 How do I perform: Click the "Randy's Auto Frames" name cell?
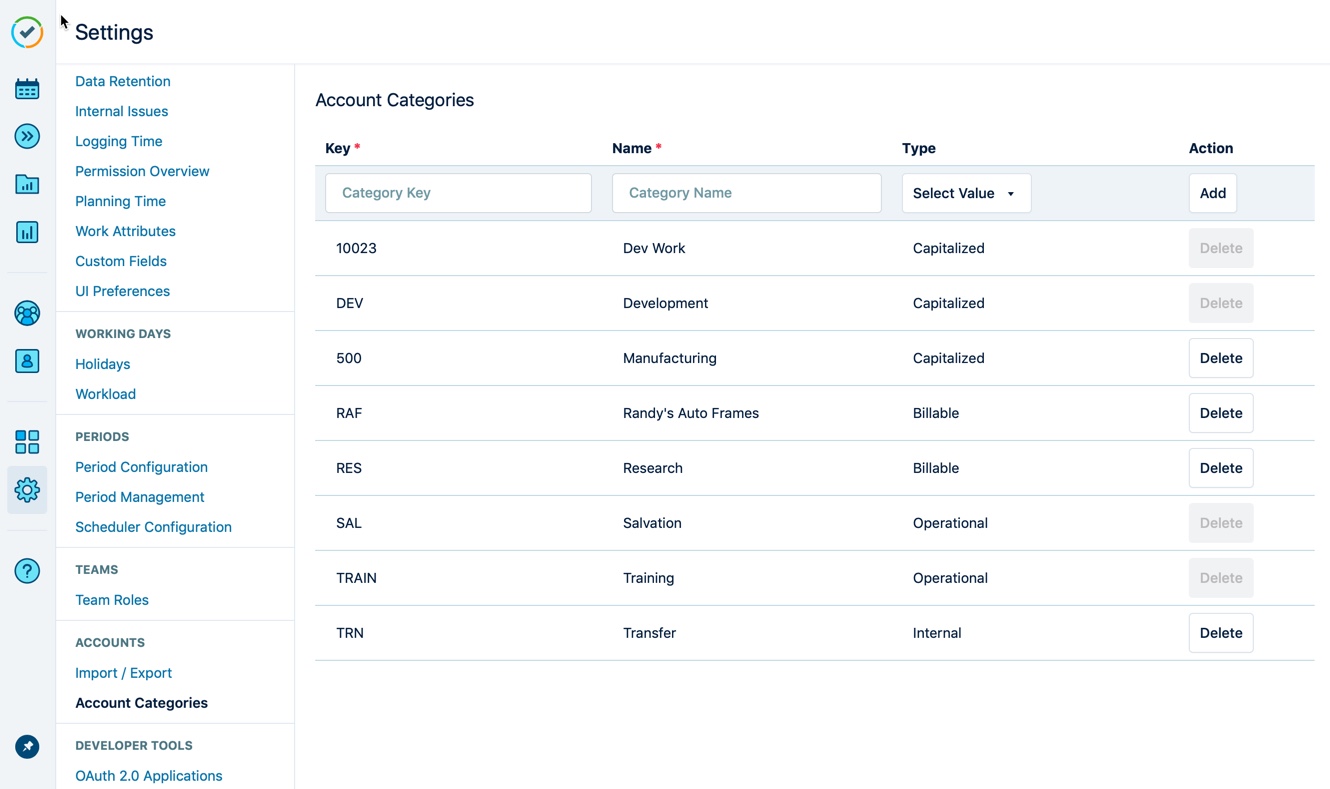691,413
